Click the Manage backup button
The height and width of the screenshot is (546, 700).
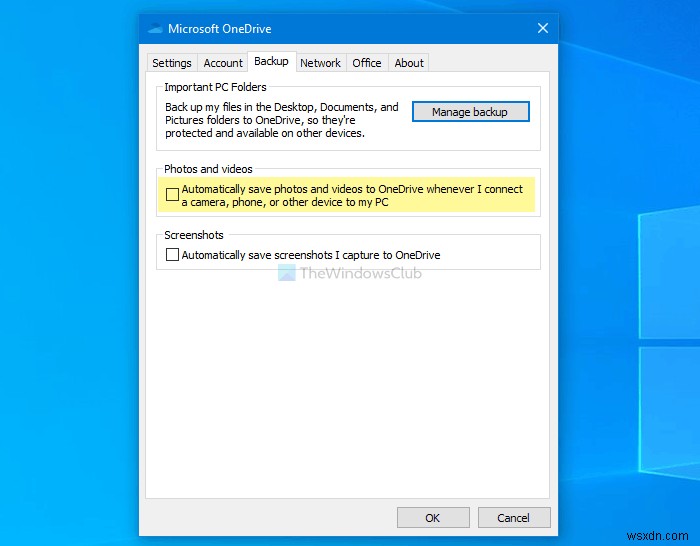click(x=471, y=112)
